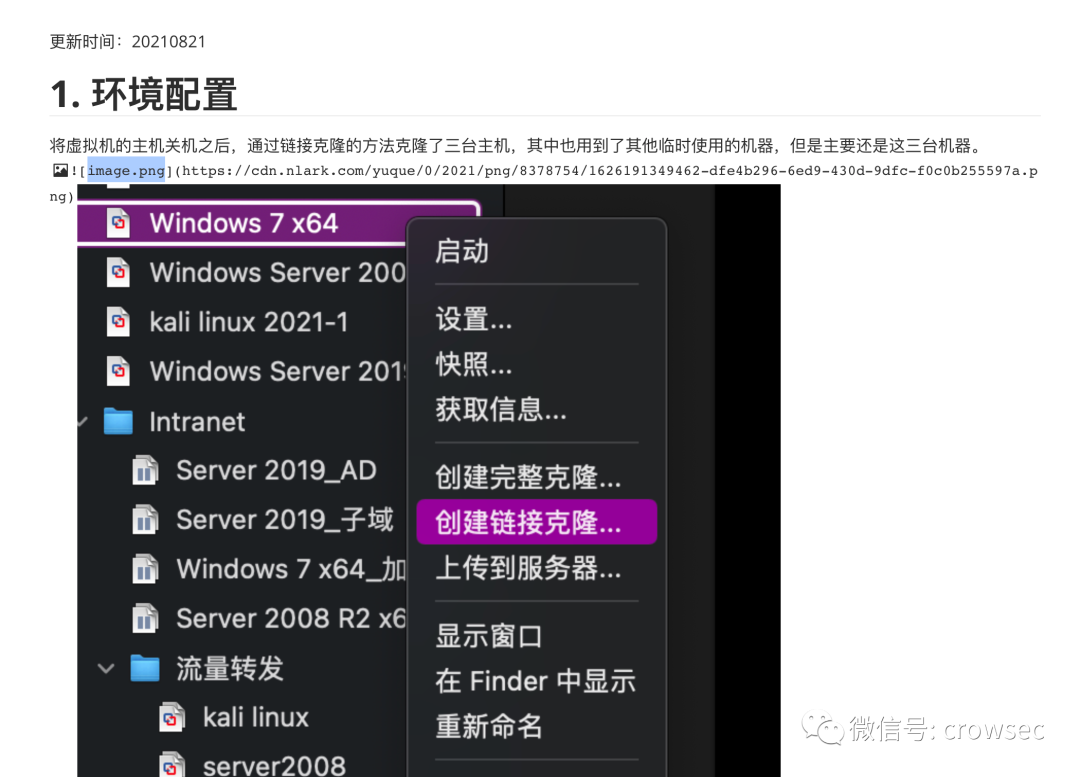Click the cdn.nlark.com image URL

543,183
